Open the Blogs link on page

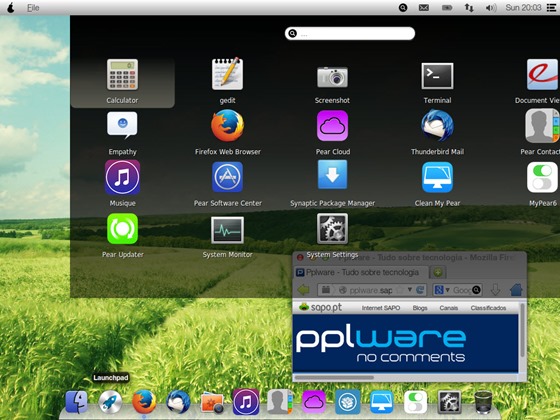pos(420,308)
